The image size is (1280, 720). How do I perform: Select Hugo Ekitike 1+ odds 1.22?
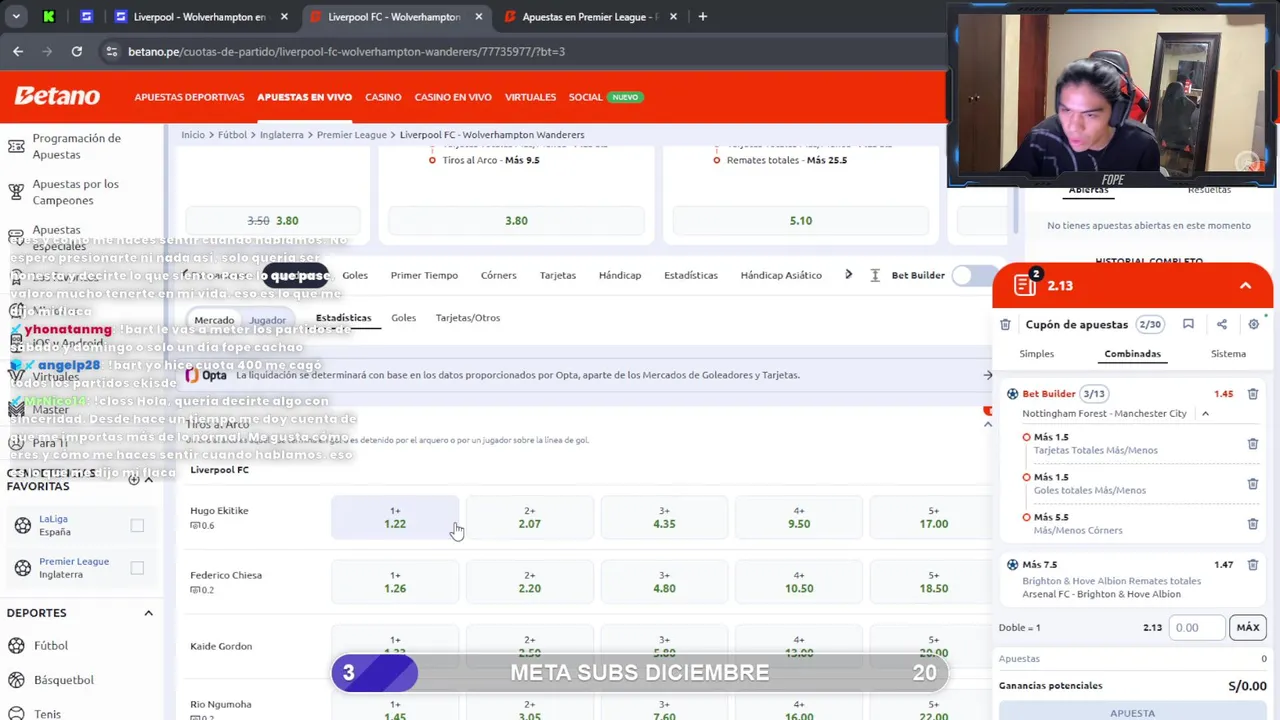click(395, 517)
